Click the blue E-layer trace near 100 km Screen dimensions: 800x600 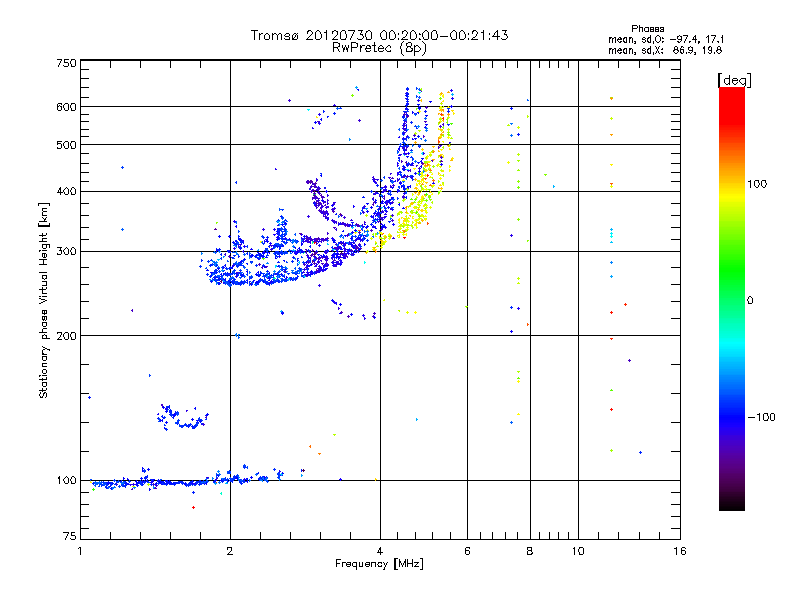(186, 480)
